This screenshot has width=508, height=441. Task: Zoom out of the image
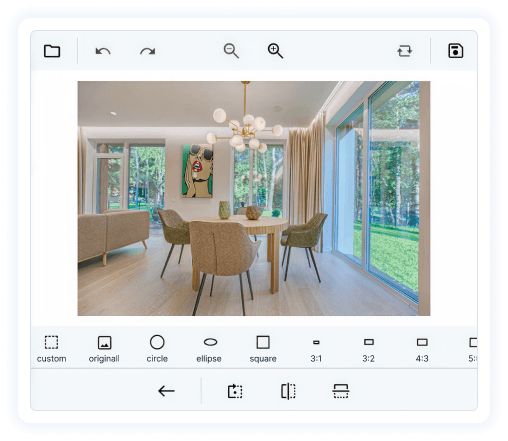click(x=231, y=51)
